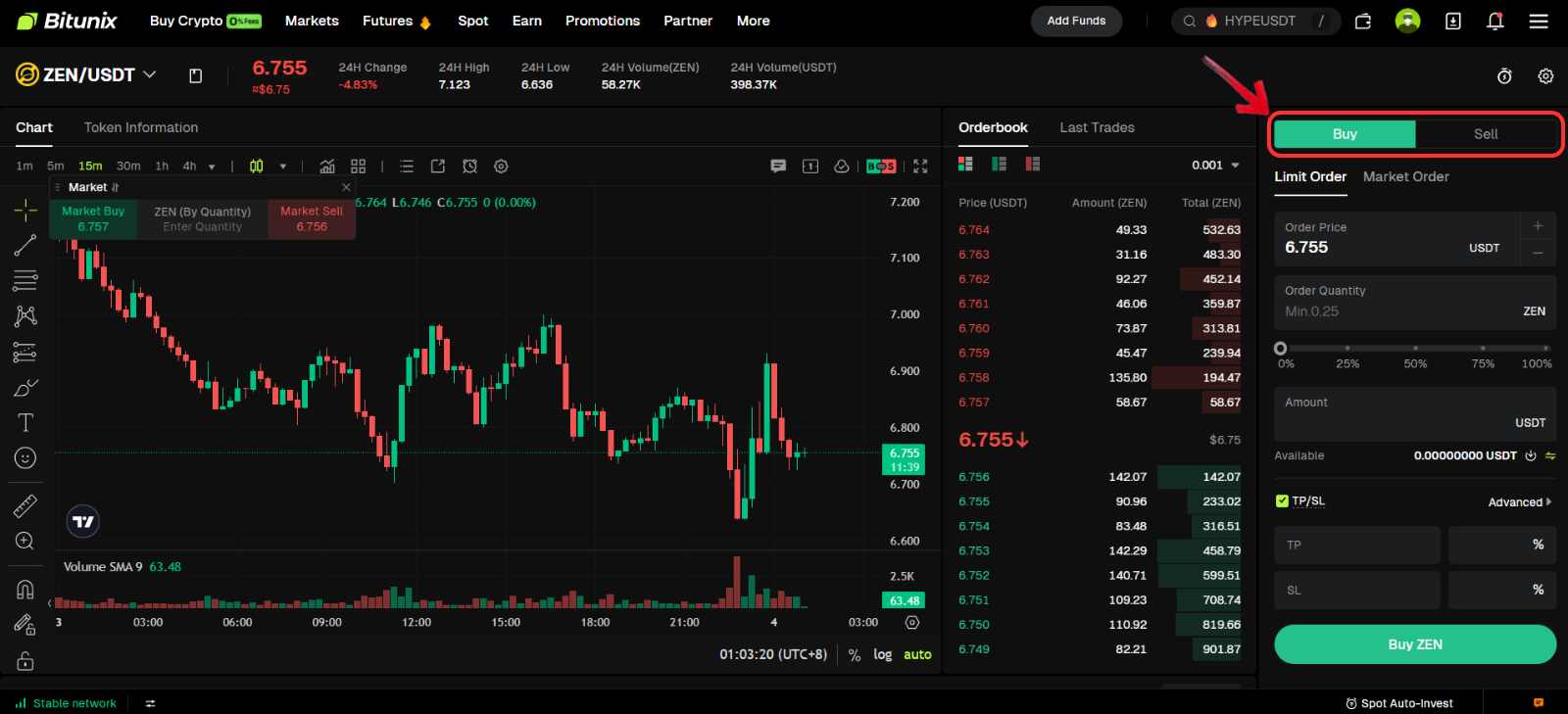
Task: Select the 1h timeframe
Action: (x=162, y=166)
